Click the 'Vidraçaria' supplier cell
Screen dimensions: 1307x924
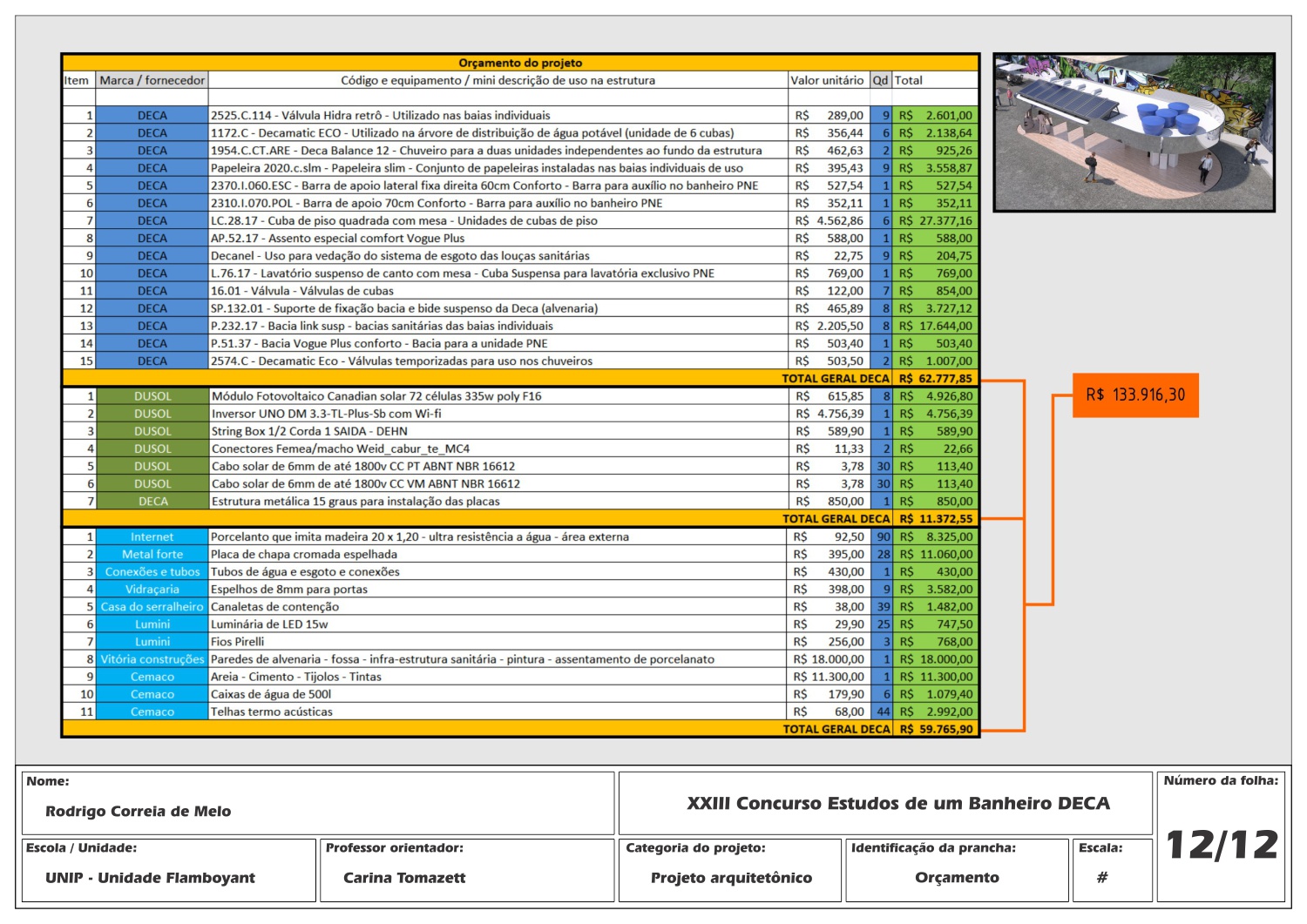pyautogui.click(x=152, y=589)
